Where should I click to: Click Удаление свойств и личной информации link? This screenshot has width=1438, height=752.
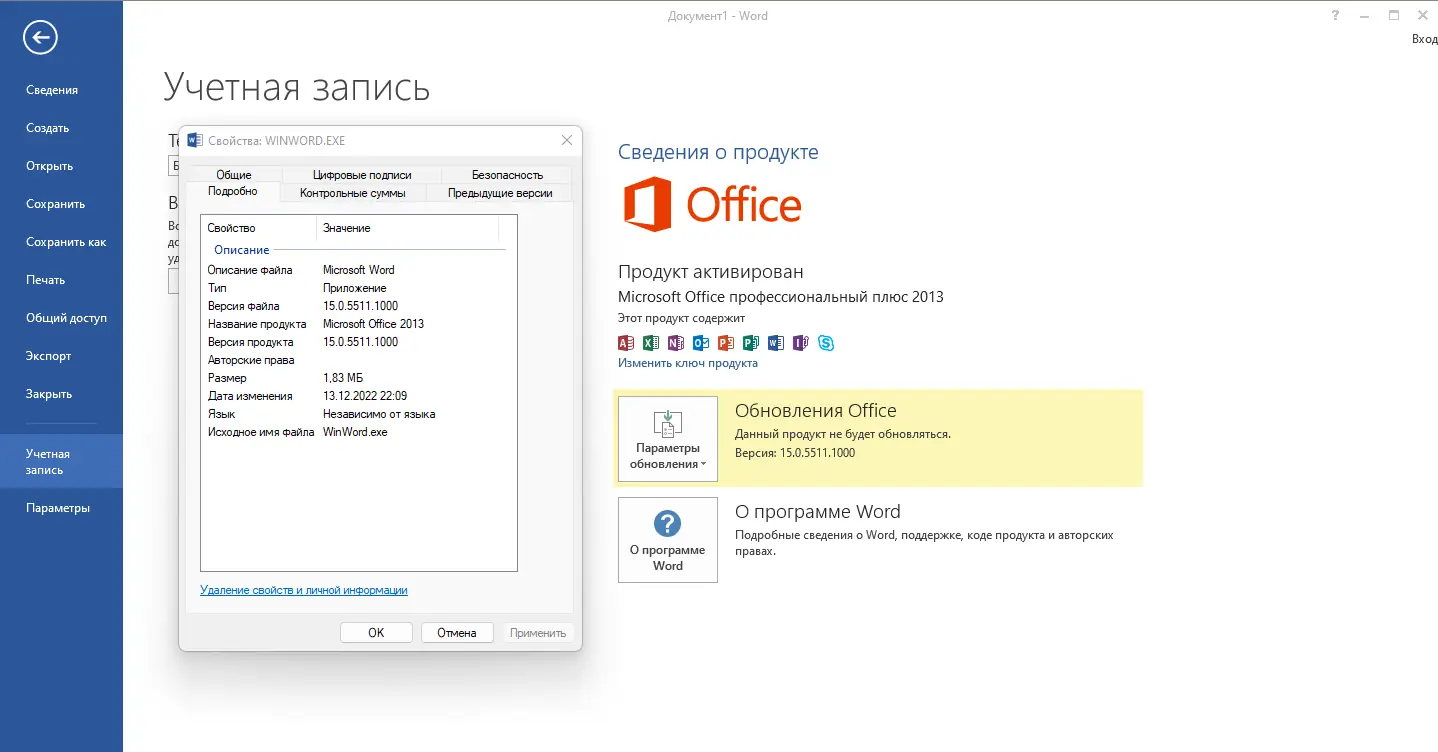[304, 590]
